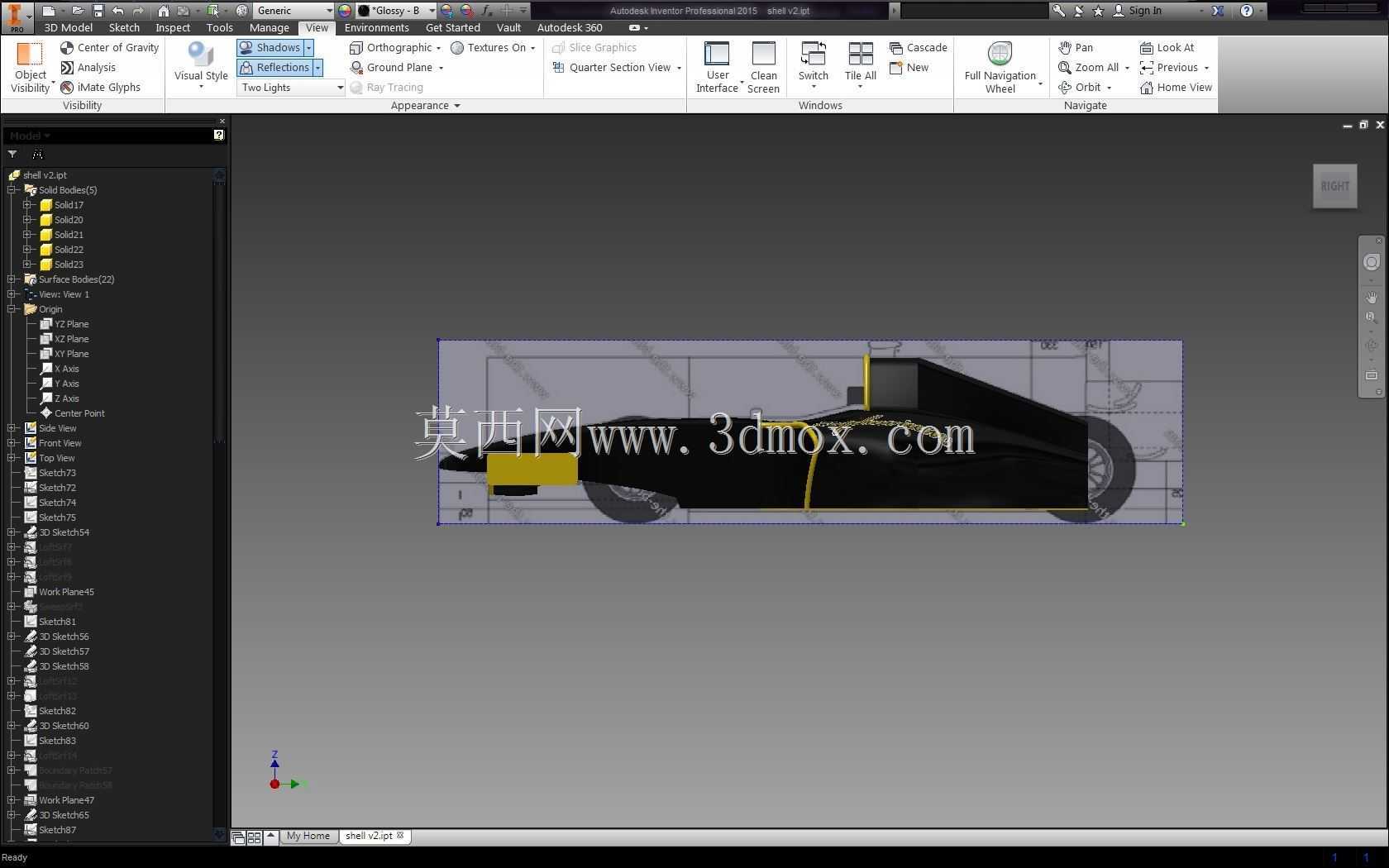Click the search input field in title bar
Image resolution: width=1389 pixels, height=868 pixels.
click(x=974, y=11)
